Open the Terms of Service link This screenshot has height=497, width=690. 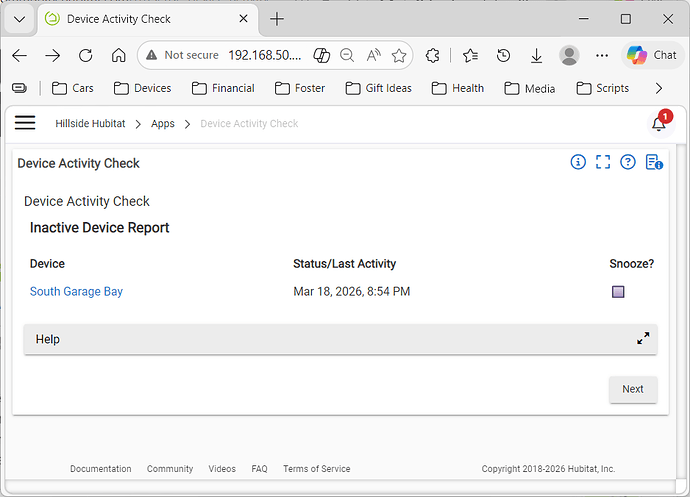pyautogui.click(x=317, y=469)
